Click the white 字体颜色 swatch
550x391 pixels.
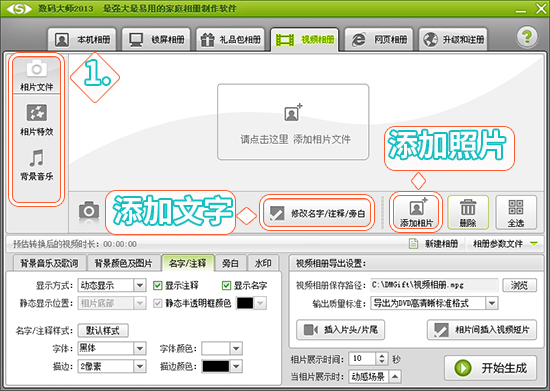215,348
